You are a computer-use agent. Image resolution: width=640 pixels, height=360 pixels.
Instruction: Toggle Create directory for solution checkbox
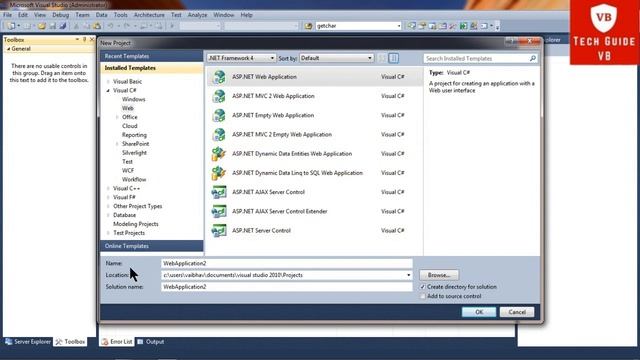pyautogui.click(x=423, y=287)
